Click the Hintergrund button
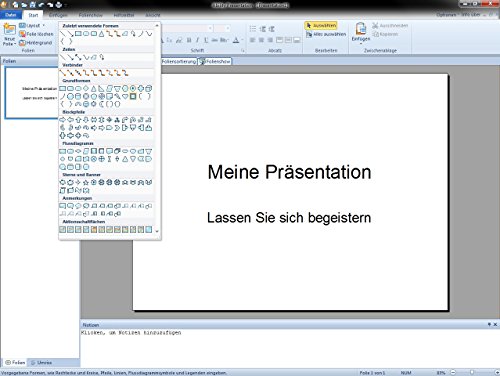 click(x=36, y=43)
